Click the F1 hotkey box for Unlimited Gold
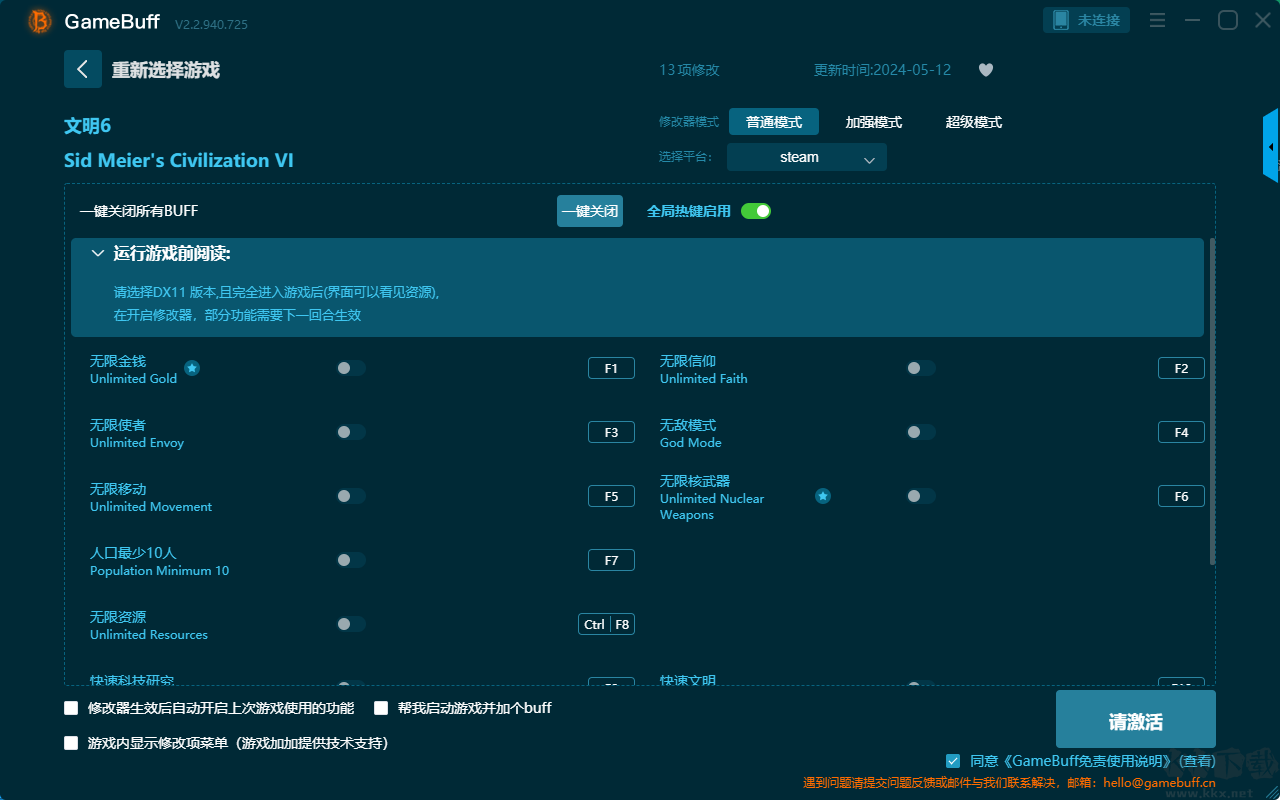Viewport: 1280px width, 800px height. coord(611,368)
